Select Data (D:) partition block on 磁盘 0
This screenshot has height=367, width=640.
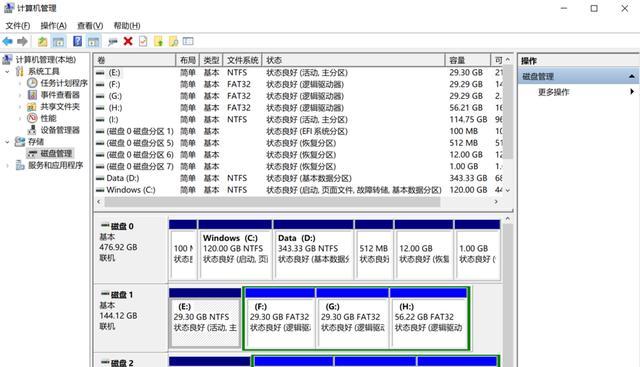point(313,250)
